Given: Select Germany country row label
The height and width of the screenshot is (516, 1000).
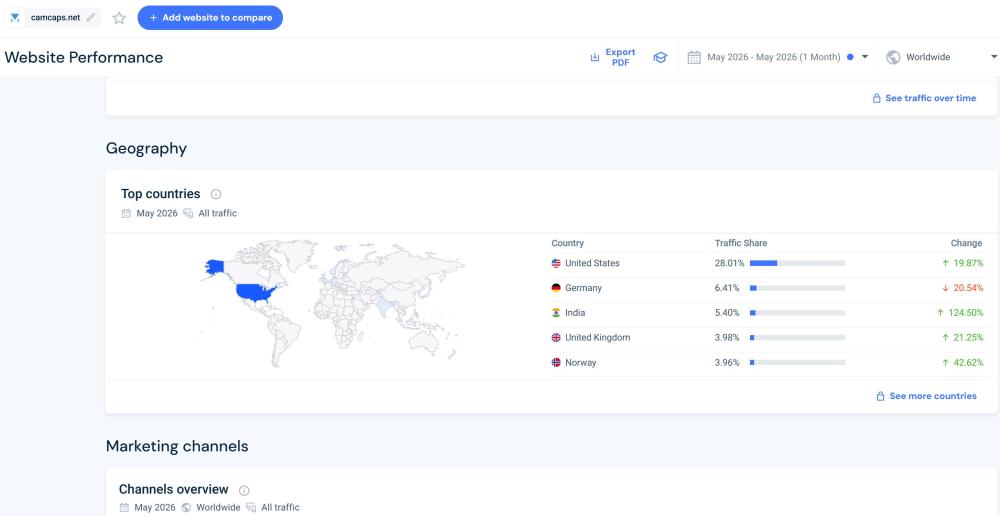Looking at the screenshot, I should [x=583, y=288].
